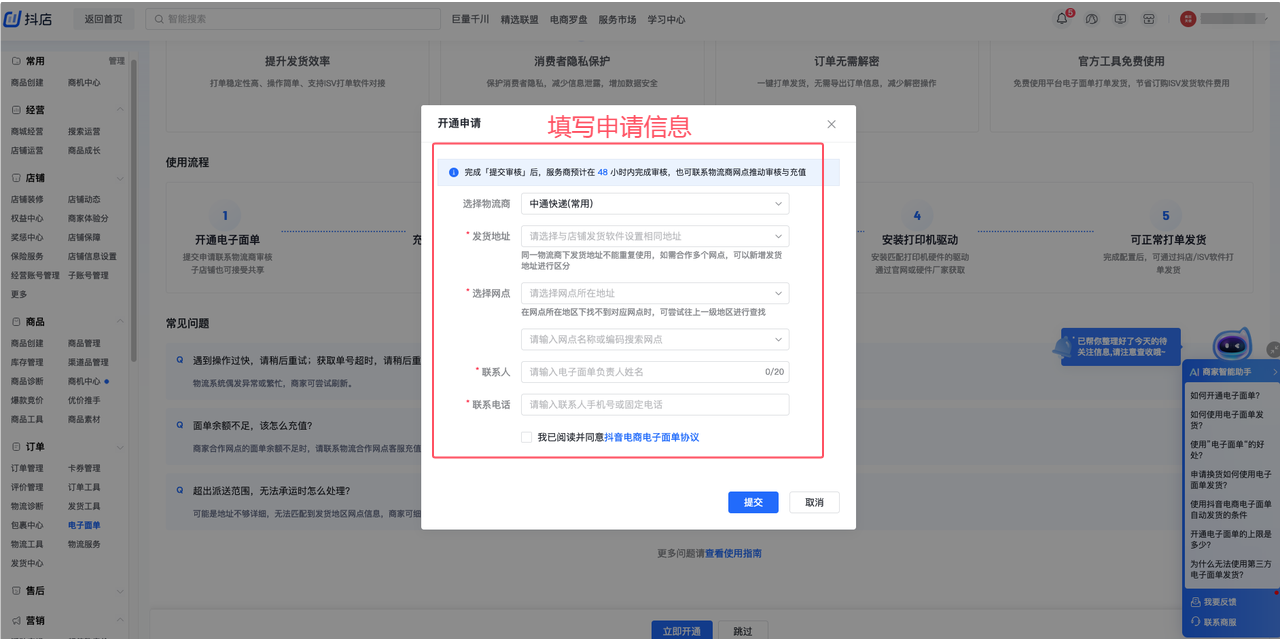The width and height of the screenshot is (1280, 643).
Task: Open 电子面单 in the sidebar
Action: click(84, 525)
